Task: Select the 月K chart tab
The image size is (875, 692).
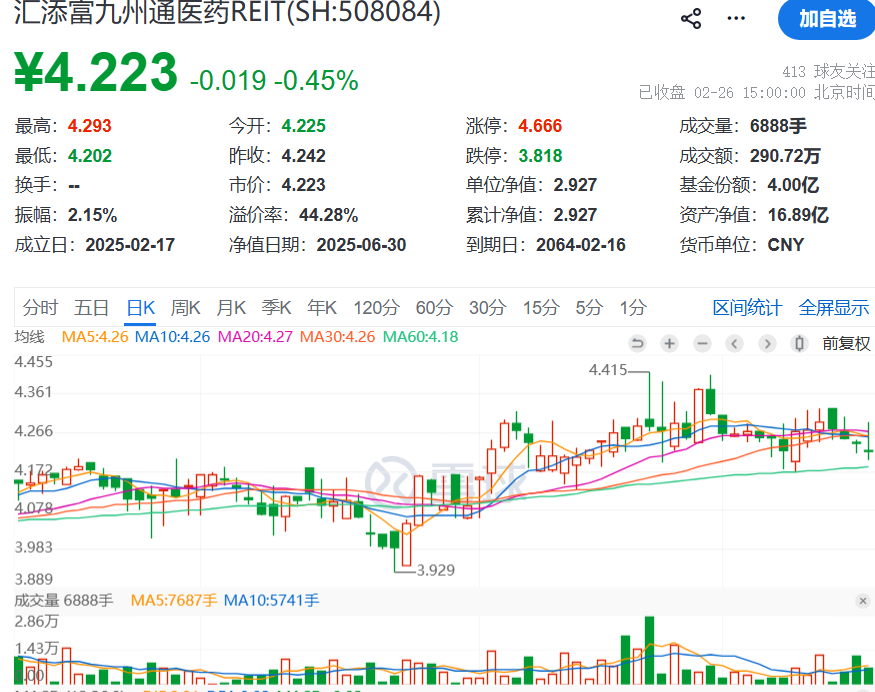Action: click(x=232, y=307)
